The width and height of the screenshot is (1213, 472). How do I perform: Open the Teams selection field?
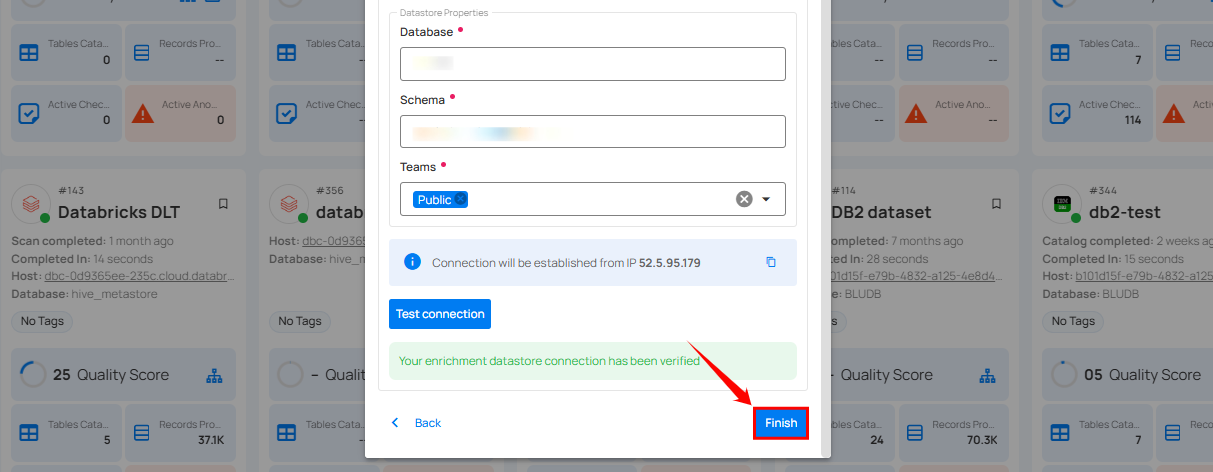[x=592, y=199]
